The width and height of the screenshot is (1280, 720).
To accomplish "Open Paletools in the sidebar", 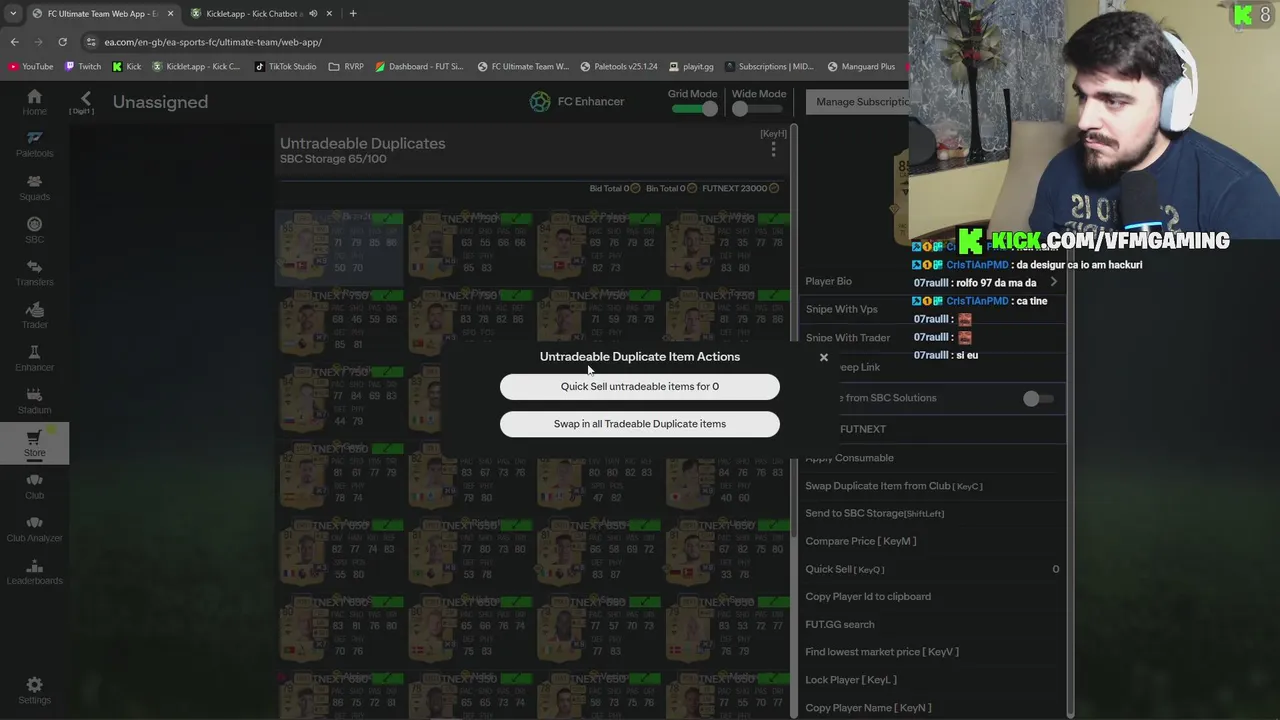I will pos(34,145).
